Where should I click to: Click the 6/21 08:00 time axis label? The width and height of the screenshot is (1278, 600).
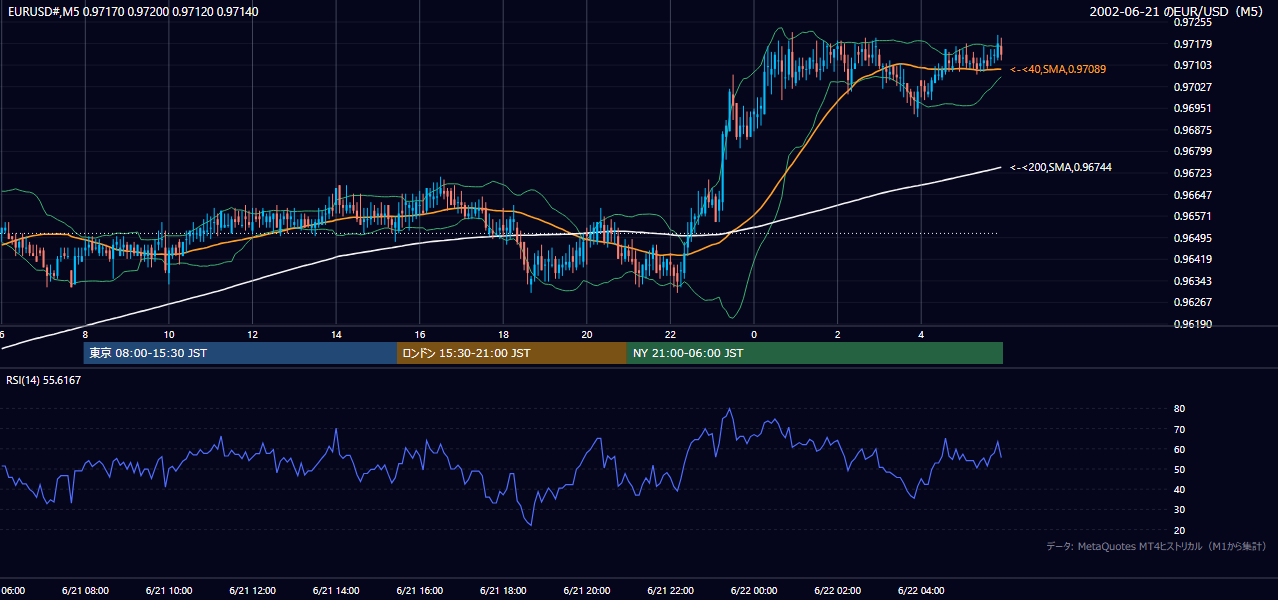[x=84, y=590]
